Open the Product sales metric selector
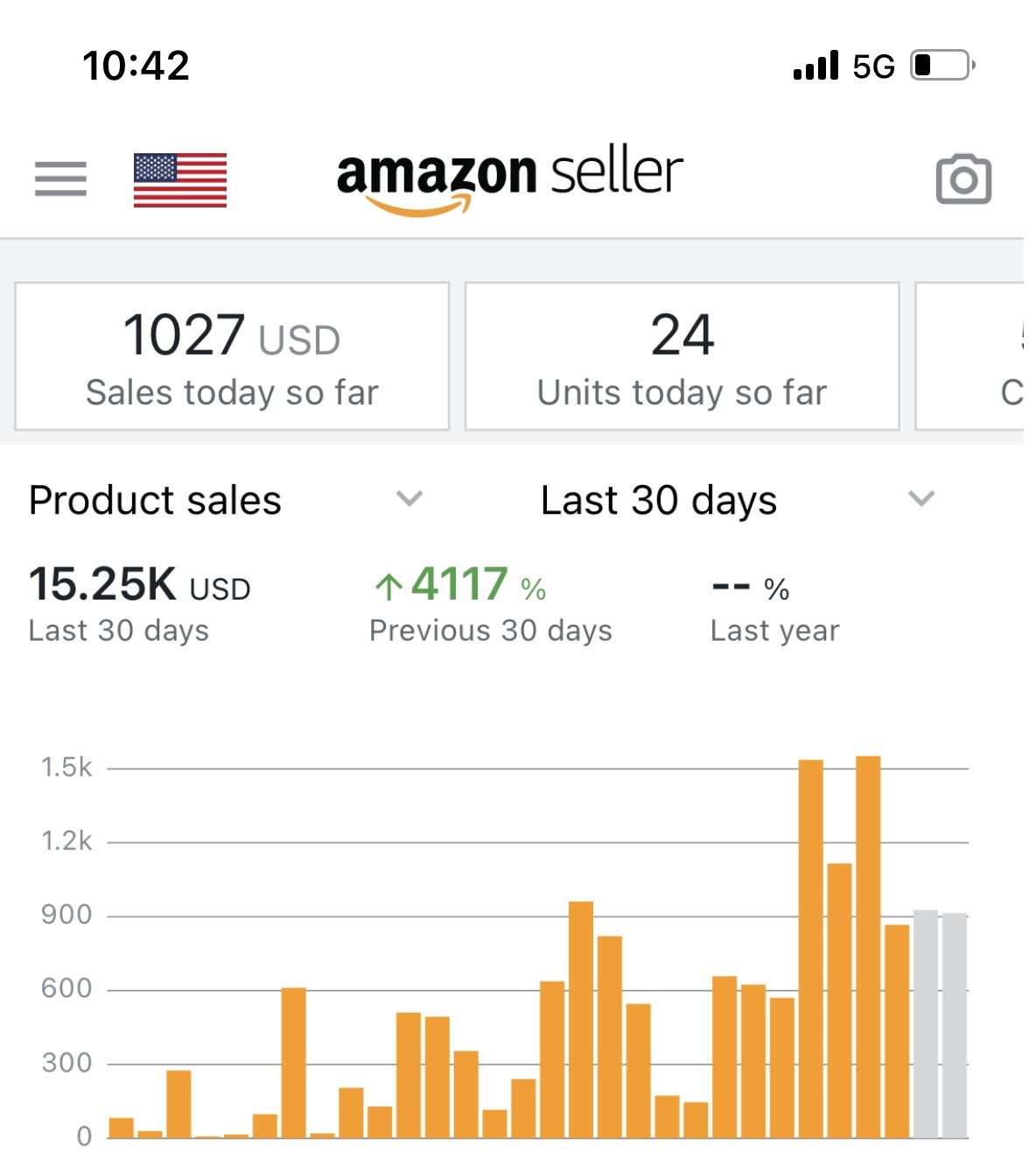 (x=156, y=501)
